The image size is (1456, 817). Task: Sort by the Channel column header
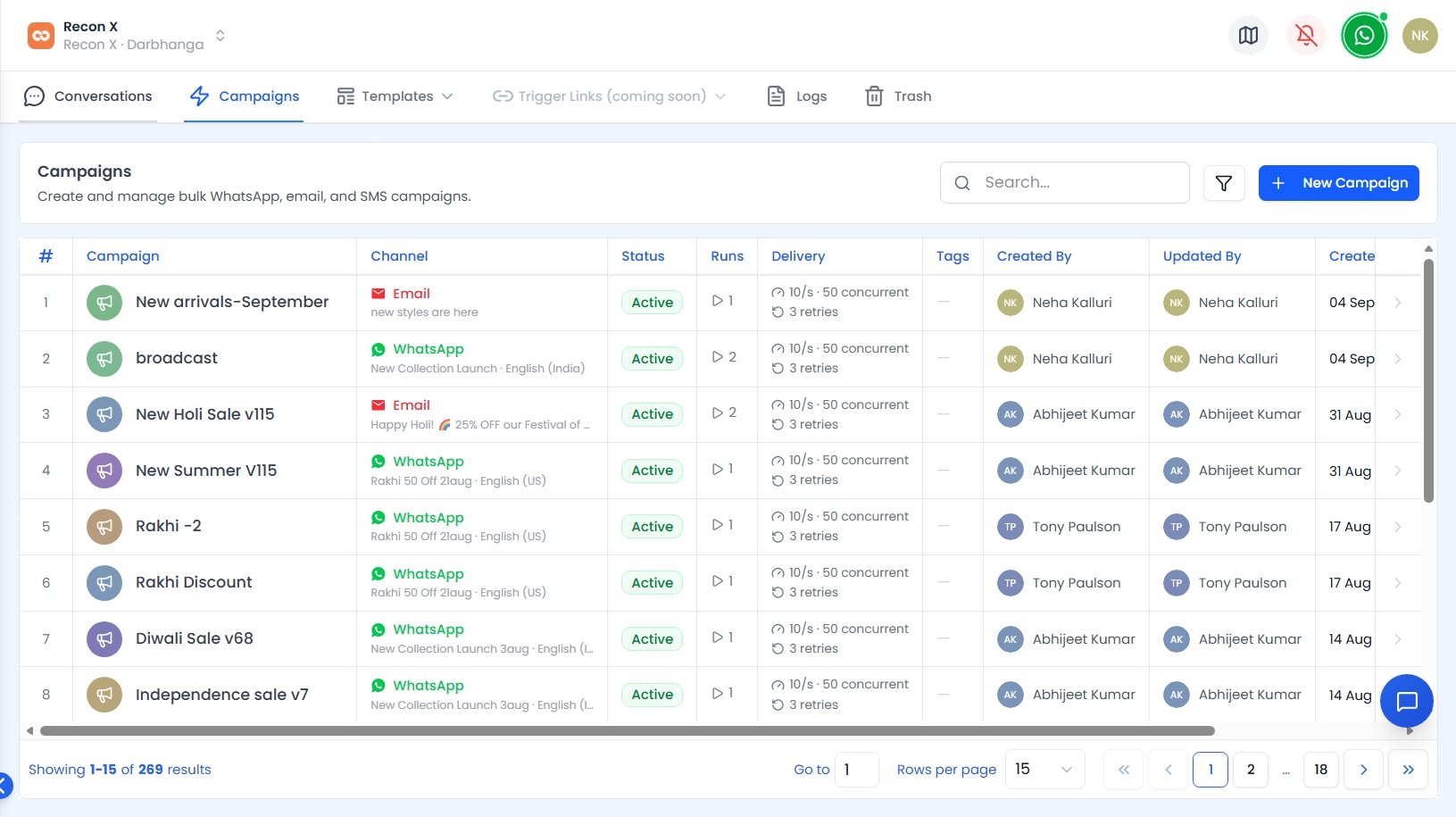pyautogui.click(x=399, y=256)
